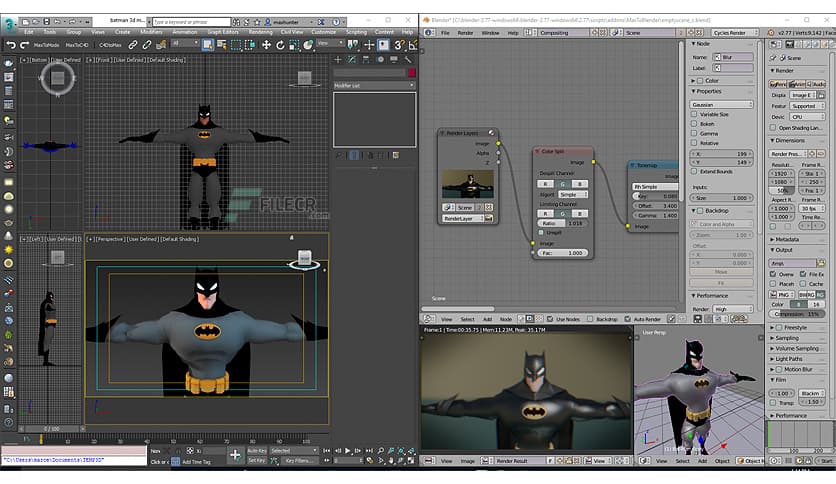The height and width of the screenshot is (484, 836).
Task: Toggle the Auto Render checkbox
Action: pyautogui.click(x=628, y=319)
